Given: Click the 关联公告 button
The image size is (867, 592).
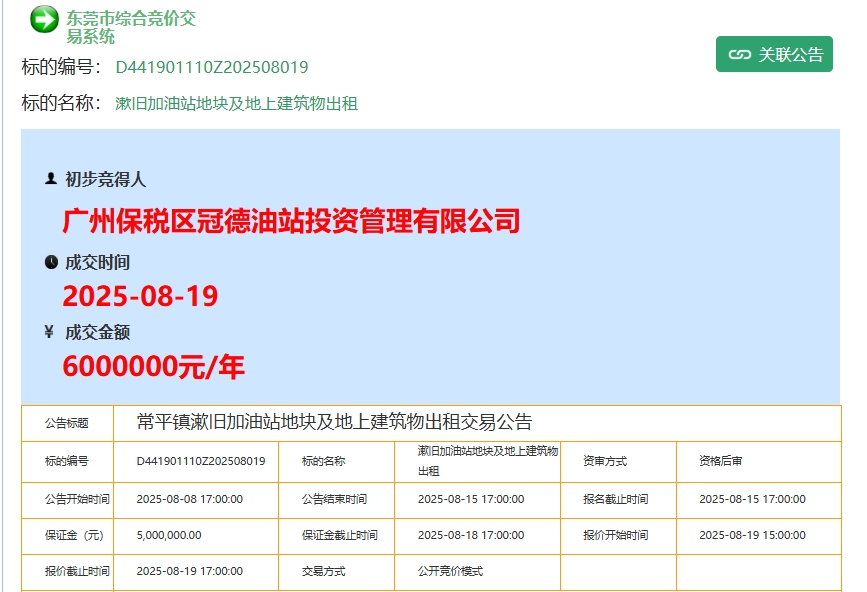Looking at the screenshot, I should coord(774,54).
